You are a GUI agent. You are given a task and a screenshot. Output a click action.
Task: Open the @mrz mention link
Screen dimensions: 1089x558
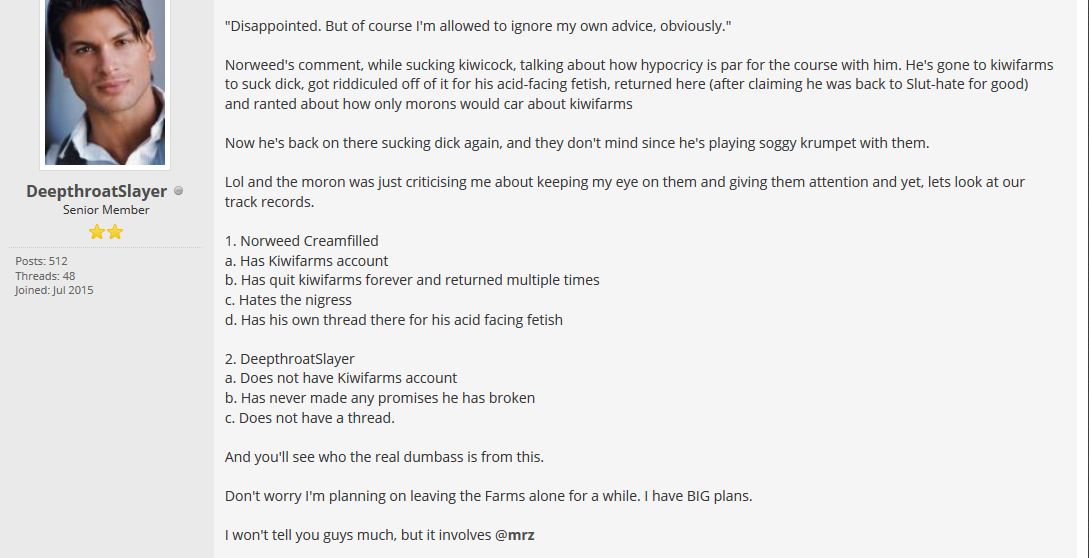click(515, 535)
